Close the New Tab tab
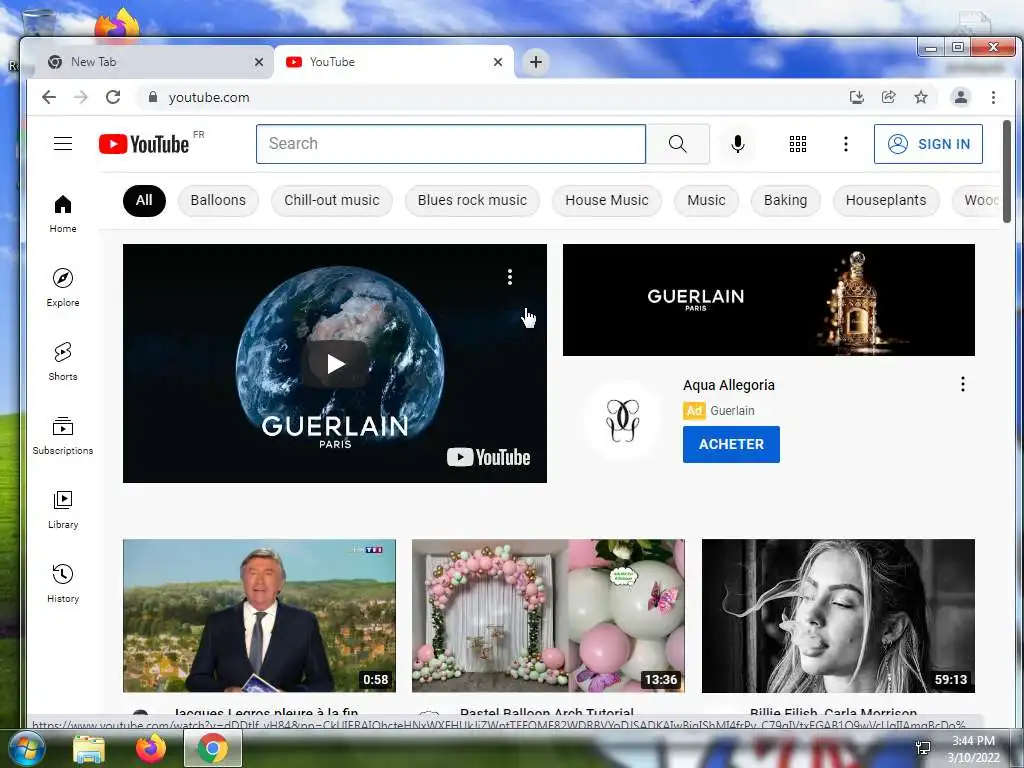This screenshot has height=768, width=1024. click(x=259, y=62)
